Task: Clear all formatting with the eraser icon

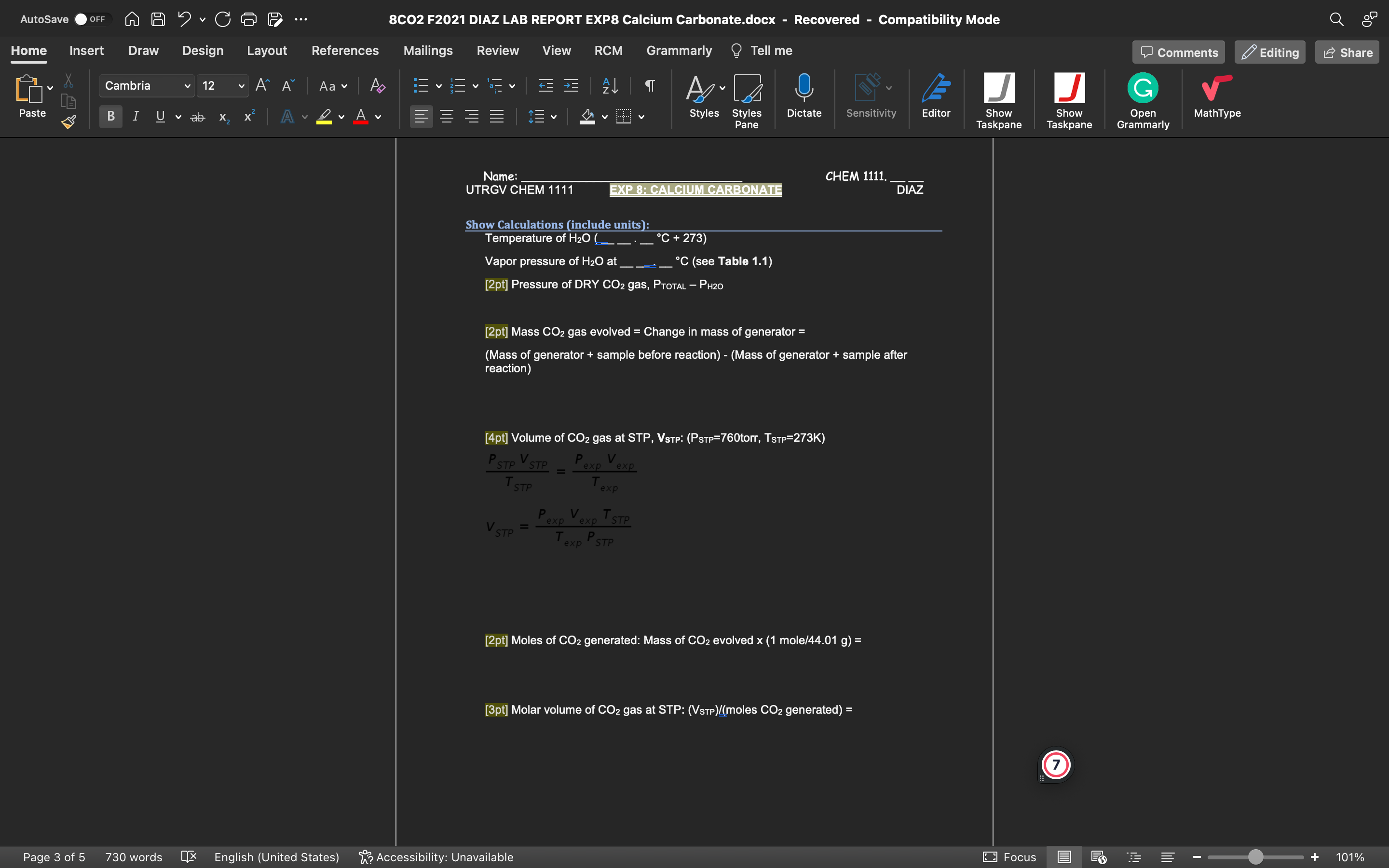Action: coord(377,85)
